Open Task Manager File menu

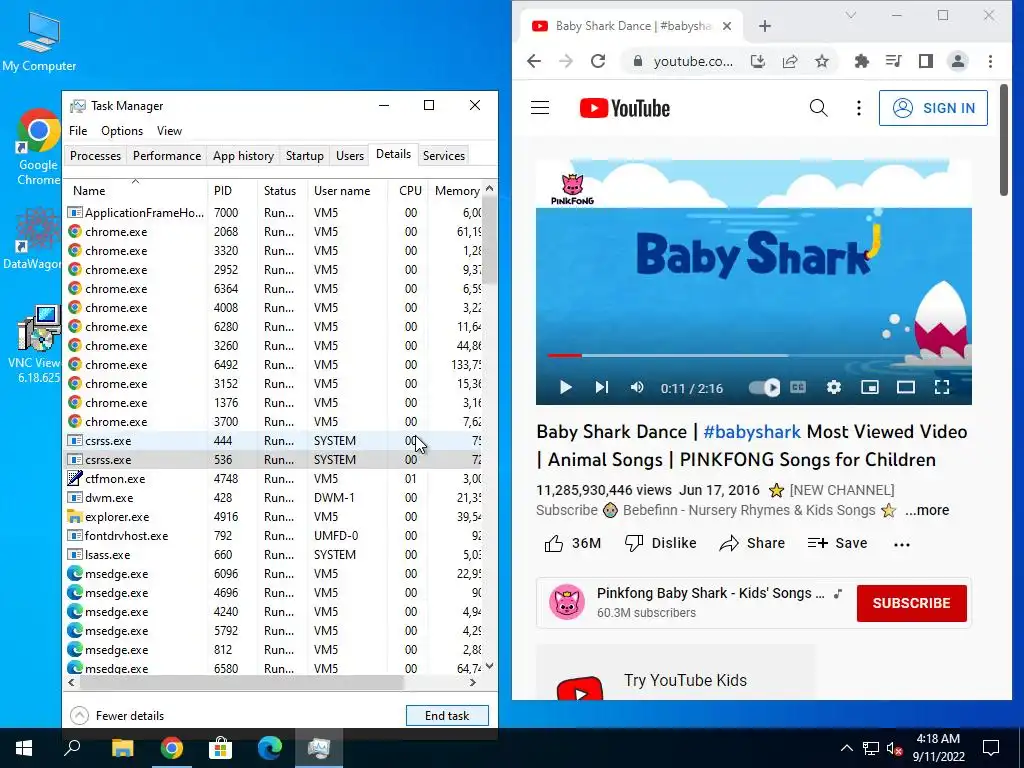(78, 131)
